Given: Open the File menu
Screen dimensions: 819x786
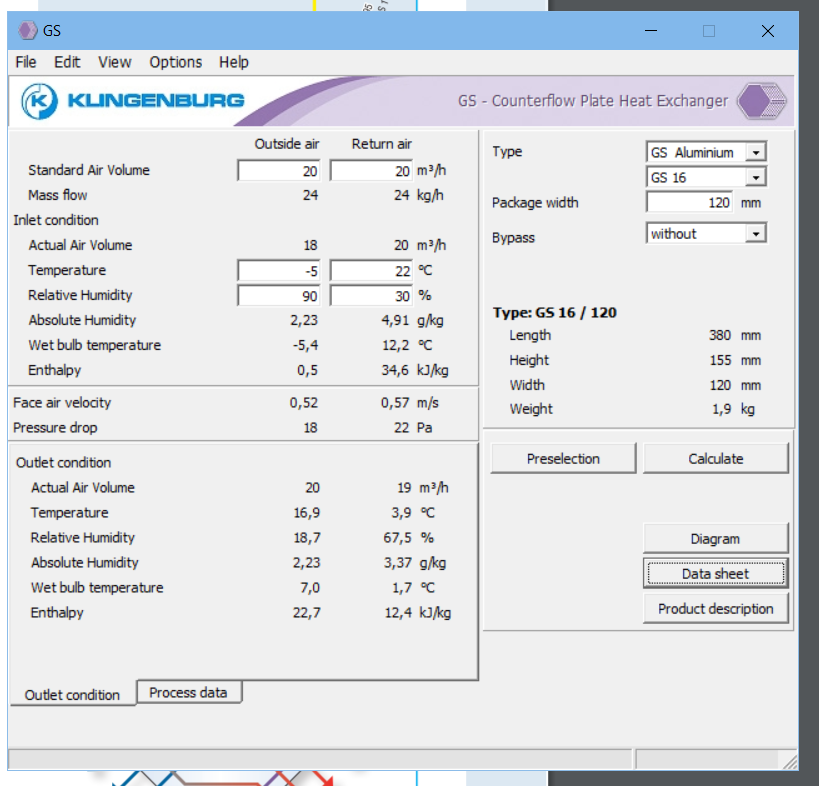Looking at the screenshot, I should coord(26,62).
